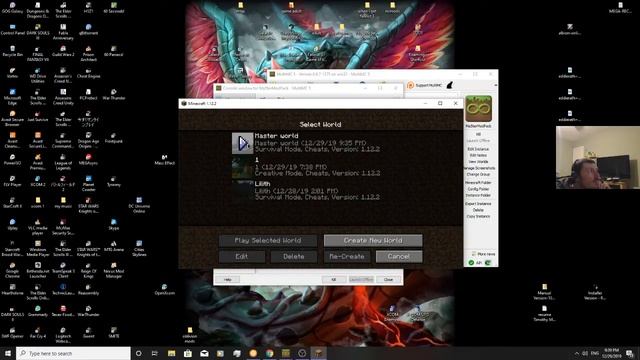
Task: Open the Guild Wars 2 desktop icon
Action: pyautogui.click(x=63, y=51)
